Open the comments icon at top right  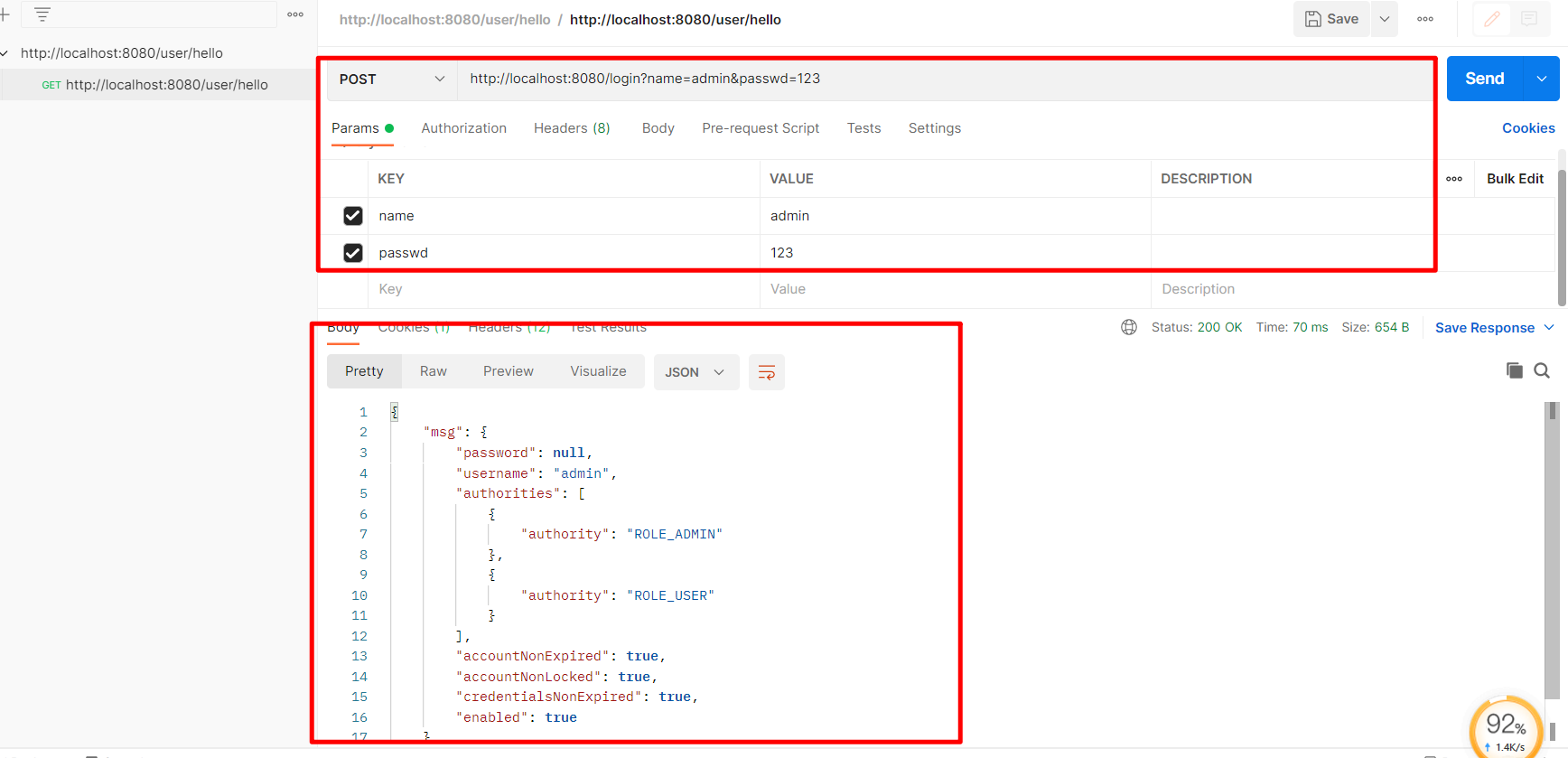[x=1529, y=19]
